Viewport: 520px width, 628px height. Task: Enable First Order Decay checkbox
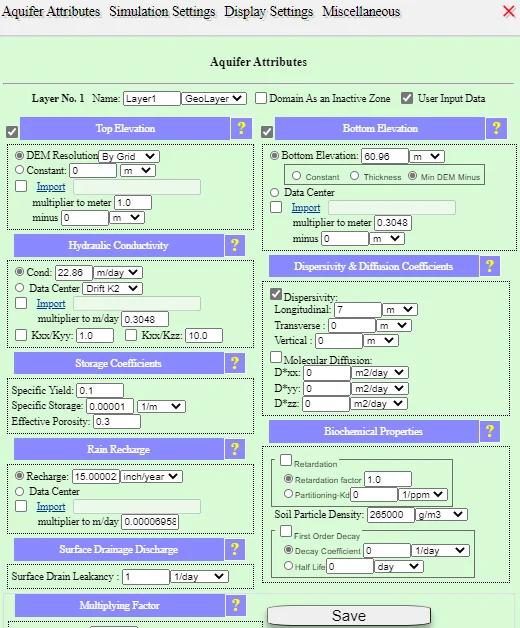click(286, 531)
